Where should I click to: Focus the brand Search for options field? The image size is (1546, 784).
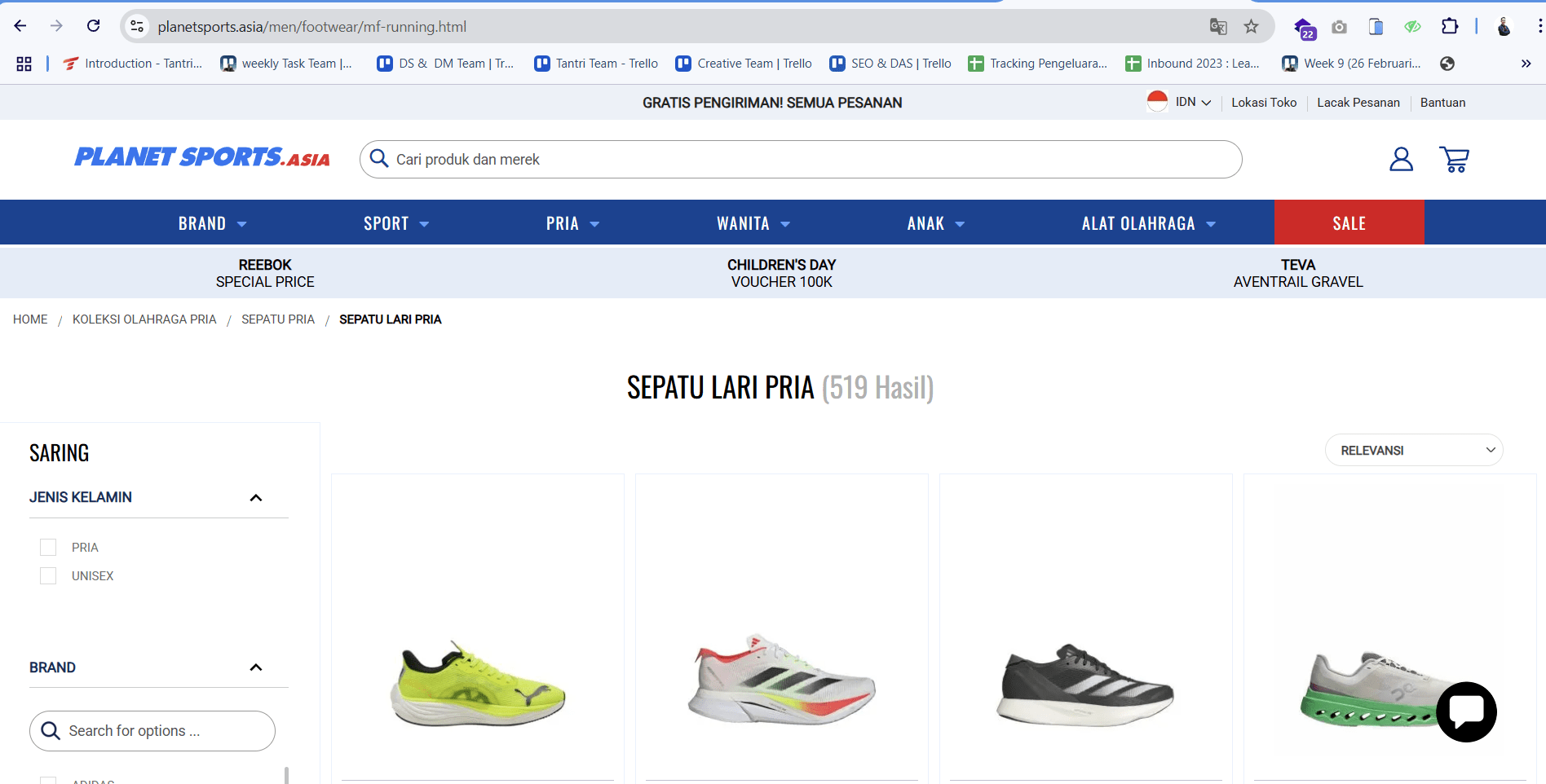[x=152, y=731]
